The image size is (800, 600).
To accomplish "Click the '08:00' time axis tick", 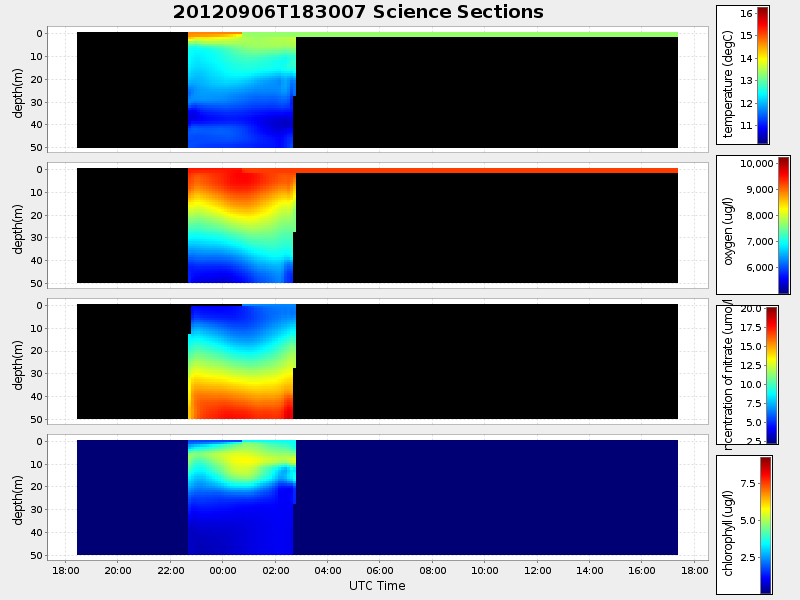I will click(433, 570).
